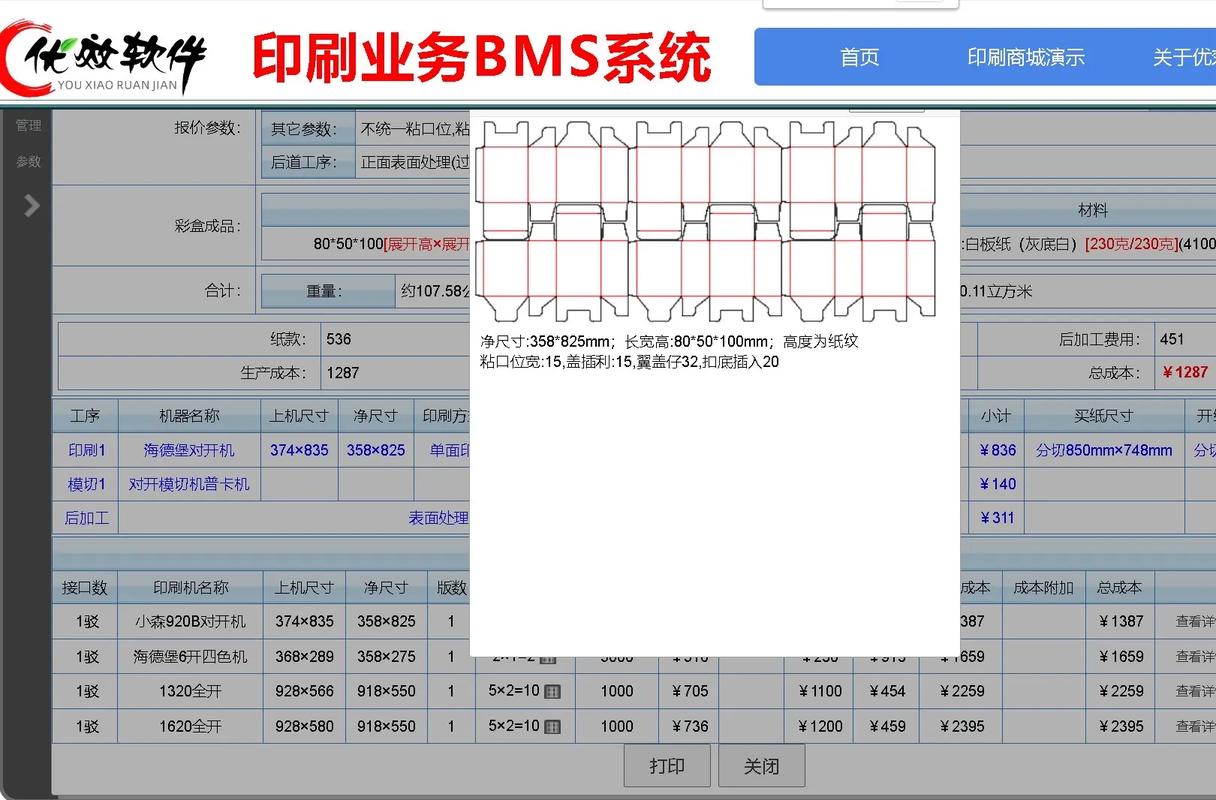Click the die-cut box layout diagram

[x=706, y=221]
